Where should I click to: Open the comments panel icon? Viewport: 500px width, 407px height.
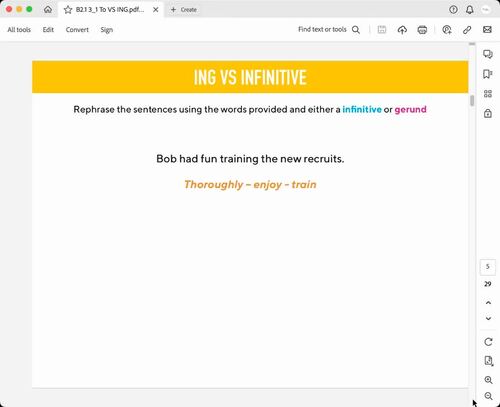(x=488, y=54)
